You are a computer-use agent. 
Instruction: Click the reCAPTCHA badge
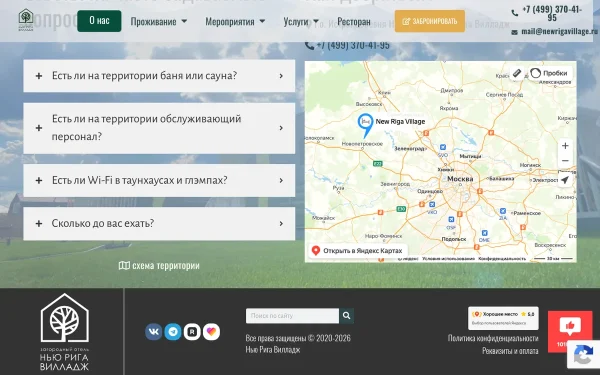583,354
